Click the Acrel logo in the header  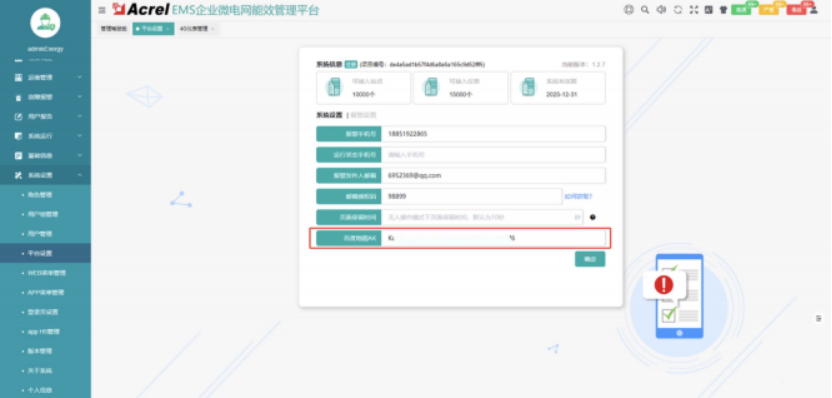(x=141, y=9)
